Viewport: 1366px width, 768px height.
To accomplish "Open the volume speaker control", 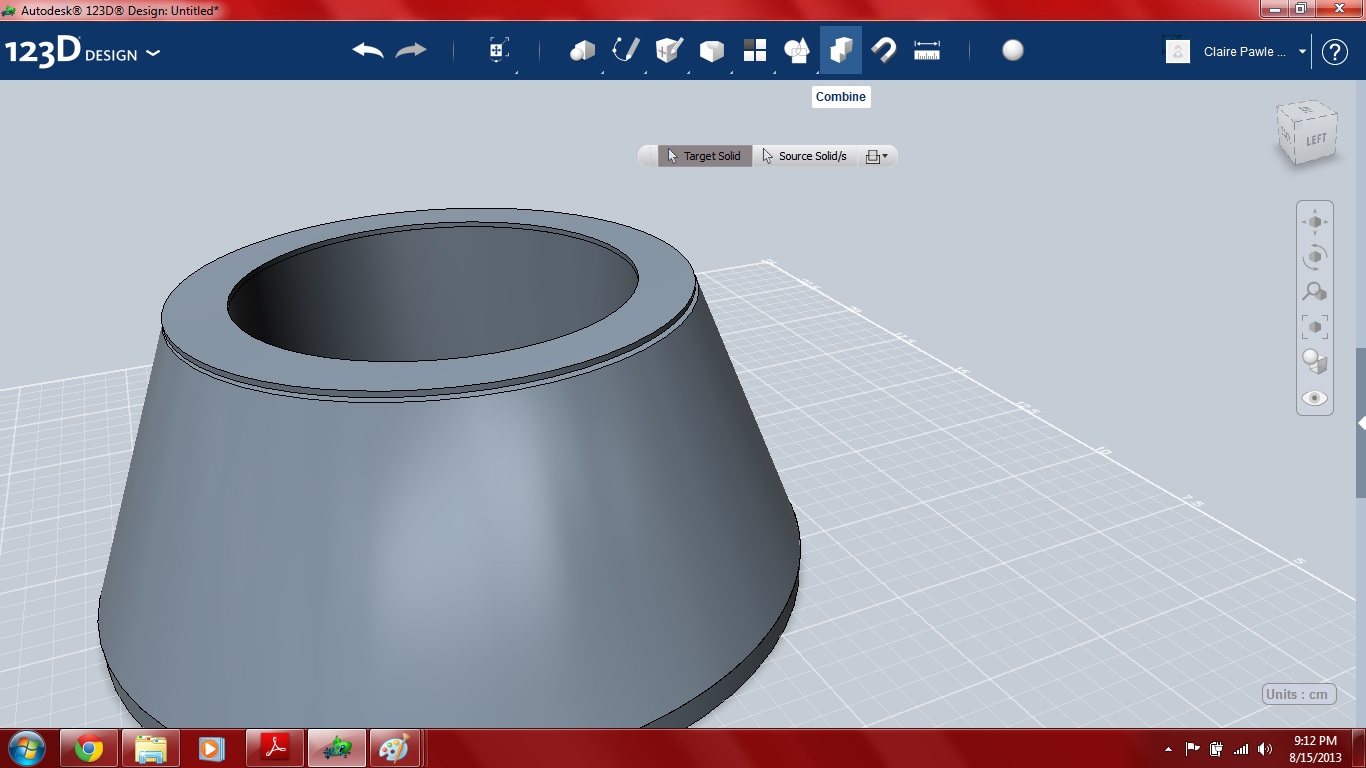I will (x=1265, y=749).
